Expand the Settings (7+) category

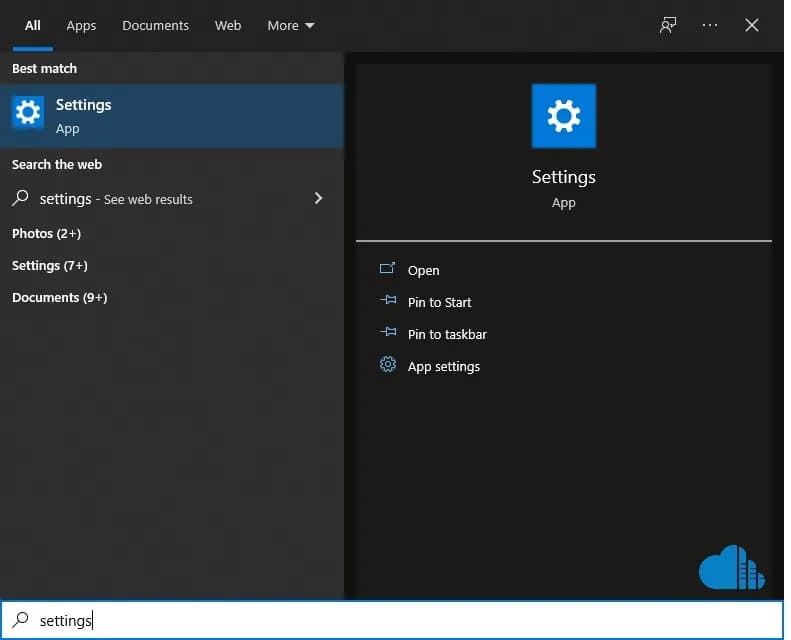pos(49,265)
